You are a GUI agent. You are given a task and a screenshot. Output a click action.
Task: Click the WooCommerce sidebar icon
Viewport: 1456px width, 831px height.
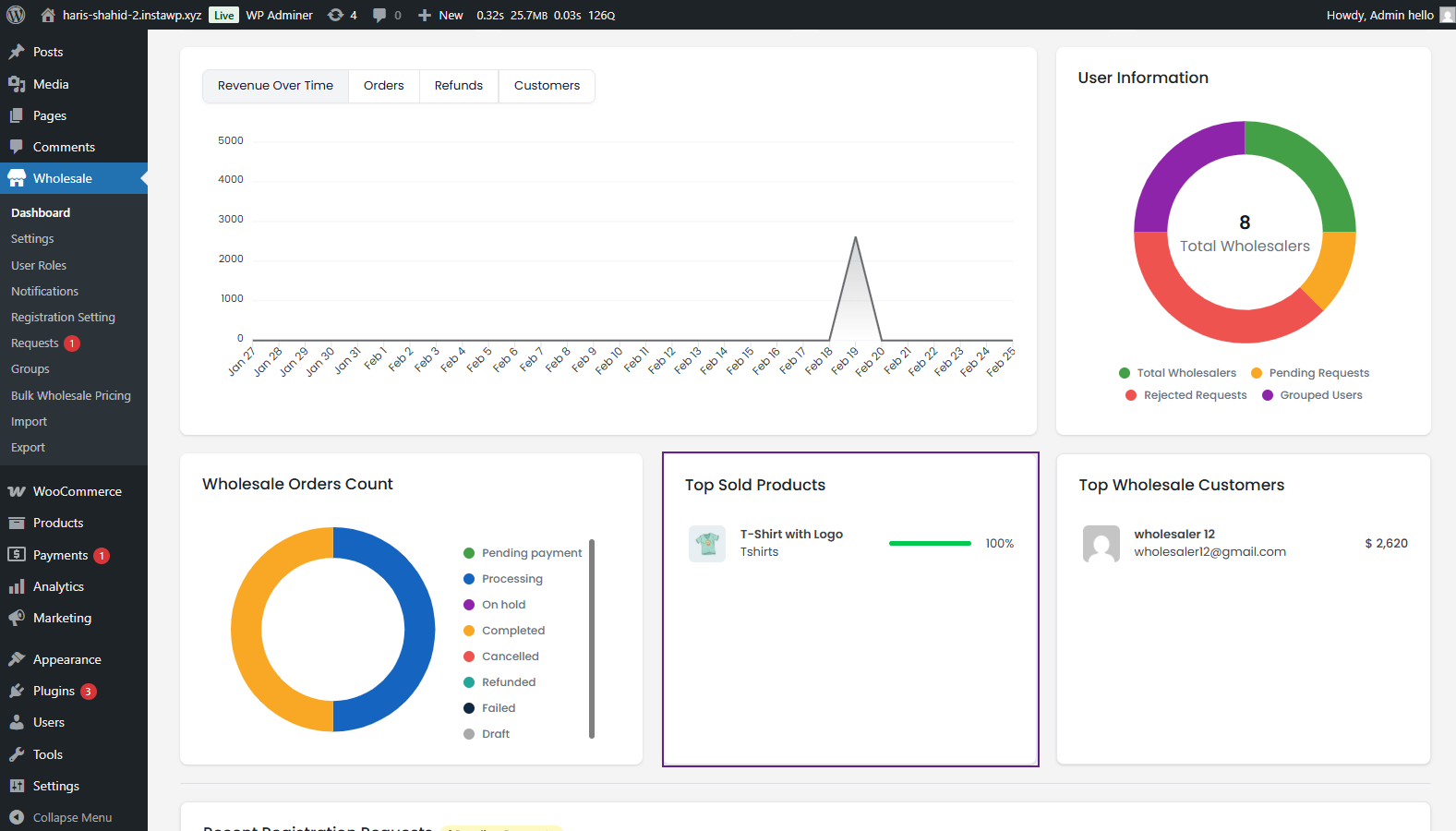click(x=17, y=491)
